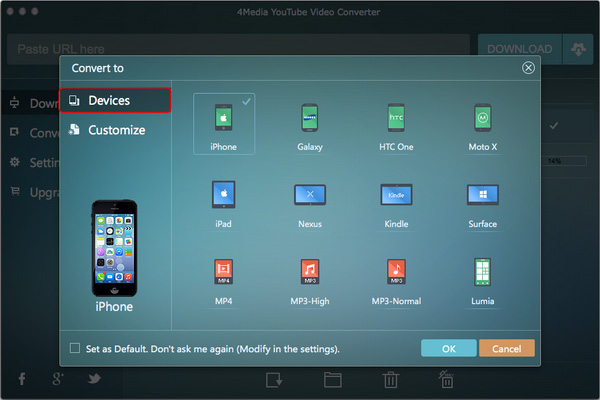Select the MP4 format icon

pyautogui.click(x=224, y=273)
